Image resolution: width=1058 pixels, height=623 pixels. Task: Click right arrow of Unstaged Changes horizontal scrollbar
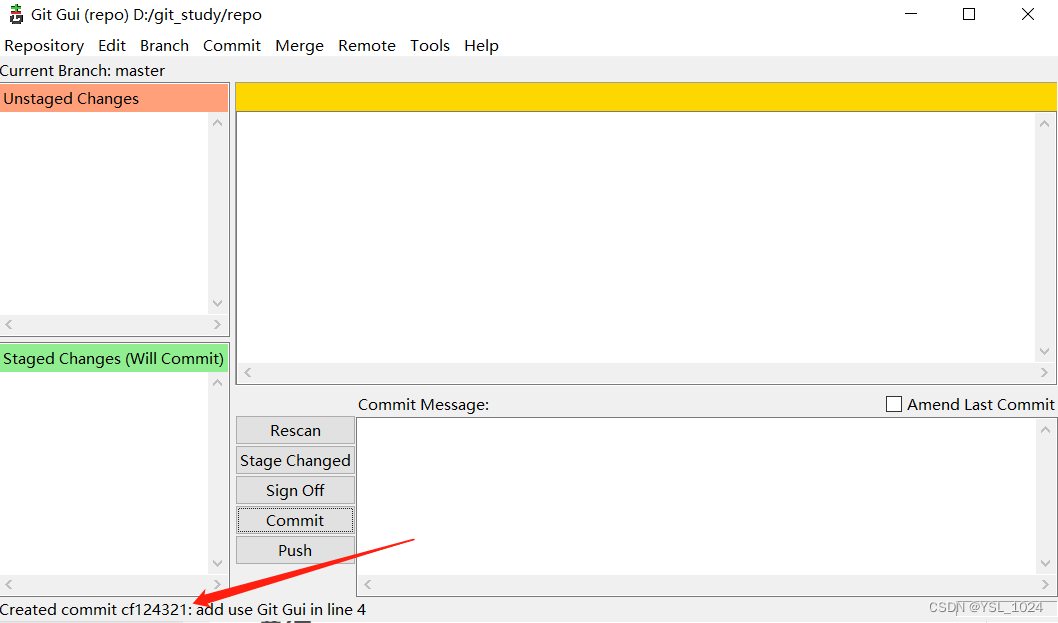(x=217, y=325)
